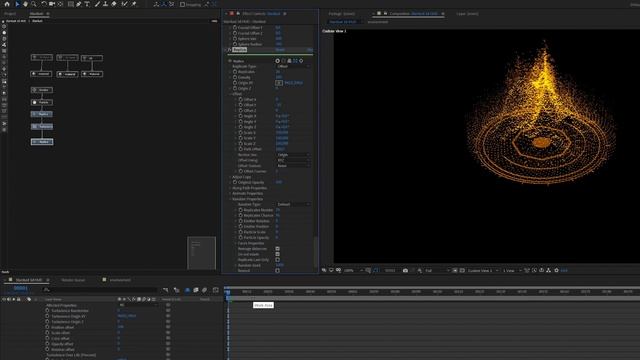Switch to the Project panel tab
This screenshot has width=640, height=360.
pos(10,13)
